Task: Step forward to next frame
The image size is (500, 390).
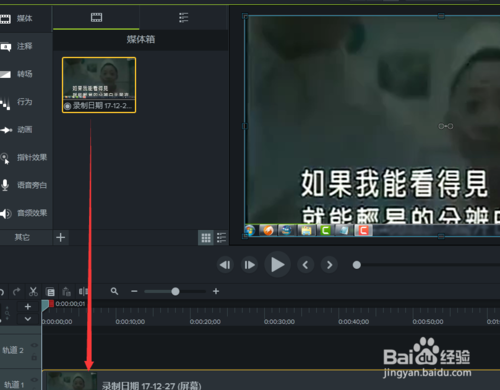Action: point(249,265)
